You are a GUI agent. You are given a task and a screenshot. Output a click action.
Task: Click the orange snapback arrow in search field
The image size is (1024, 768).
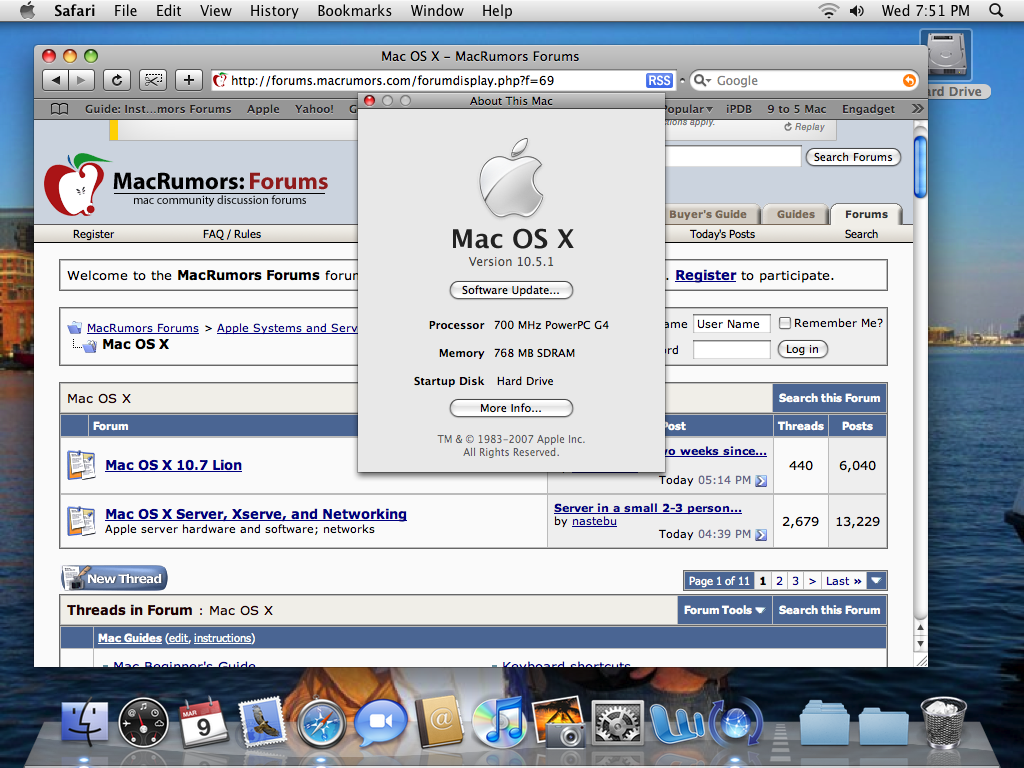coord(908,80)
